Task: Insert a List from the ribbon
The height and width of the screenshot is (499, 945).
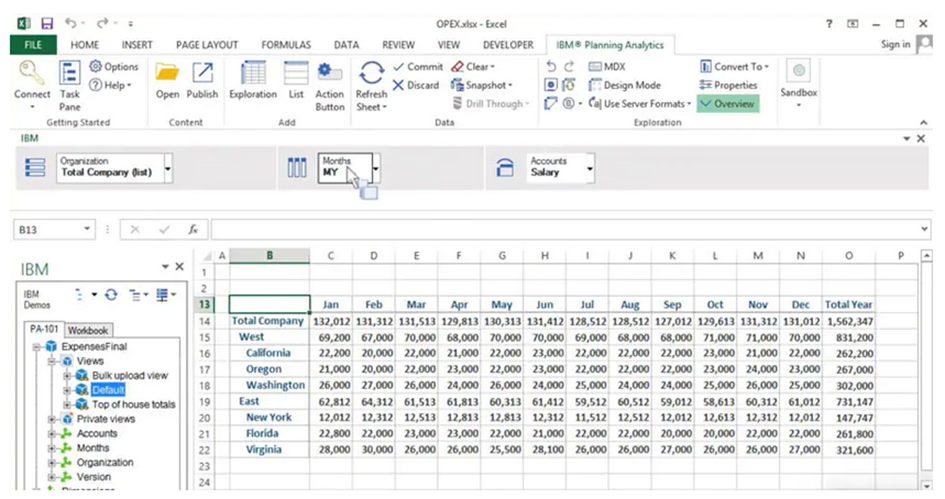Action: point(296,80)
